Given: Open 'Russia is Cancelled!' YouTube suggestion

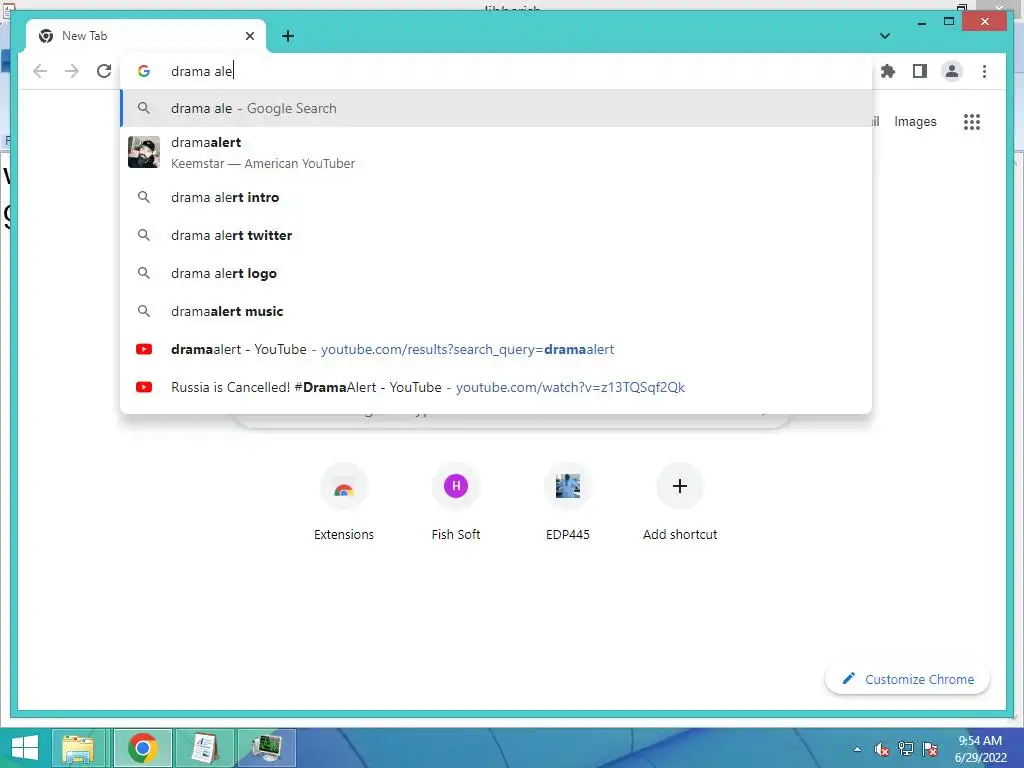Looking at the screenshot, I should tap(496, 387).
